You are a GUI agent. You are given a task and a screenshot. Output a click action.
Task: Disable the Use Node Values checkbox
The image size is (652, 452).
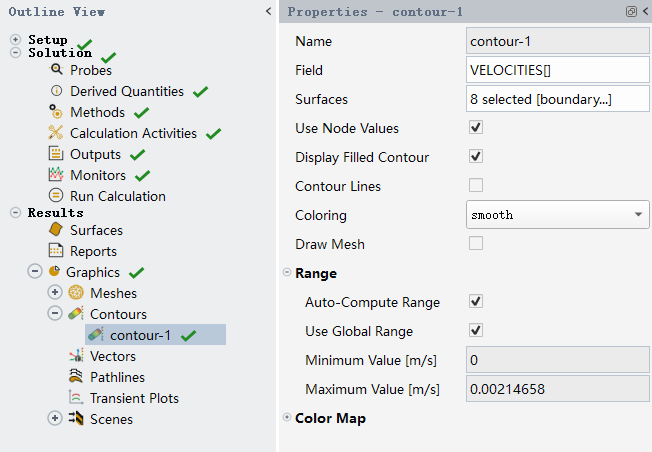pyautogui.click(x=476, y=128)
